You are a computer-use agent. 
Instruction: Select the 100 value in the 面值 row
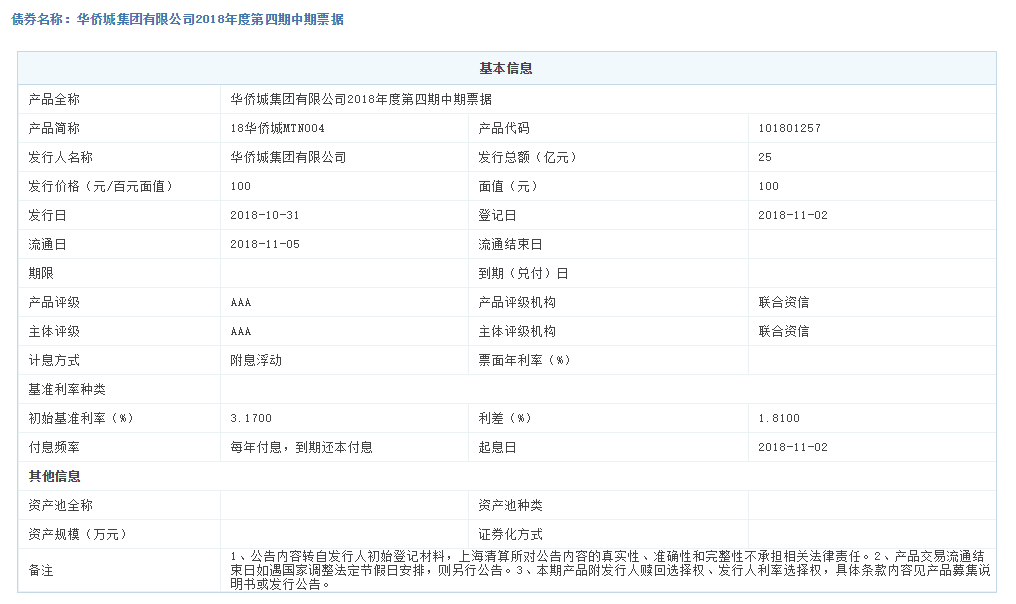768,187
